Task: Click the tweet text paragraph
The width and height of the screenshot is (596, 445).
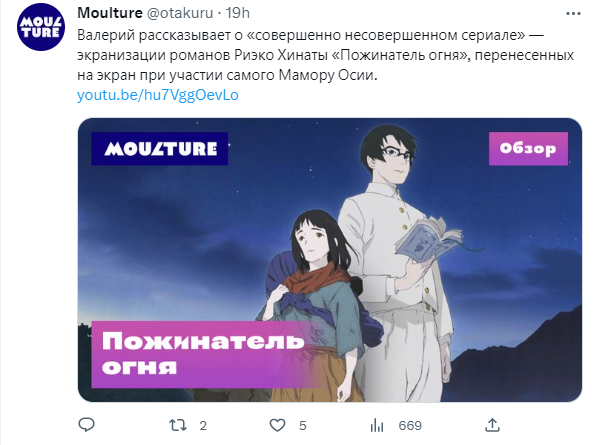Action: coord(325,55)
